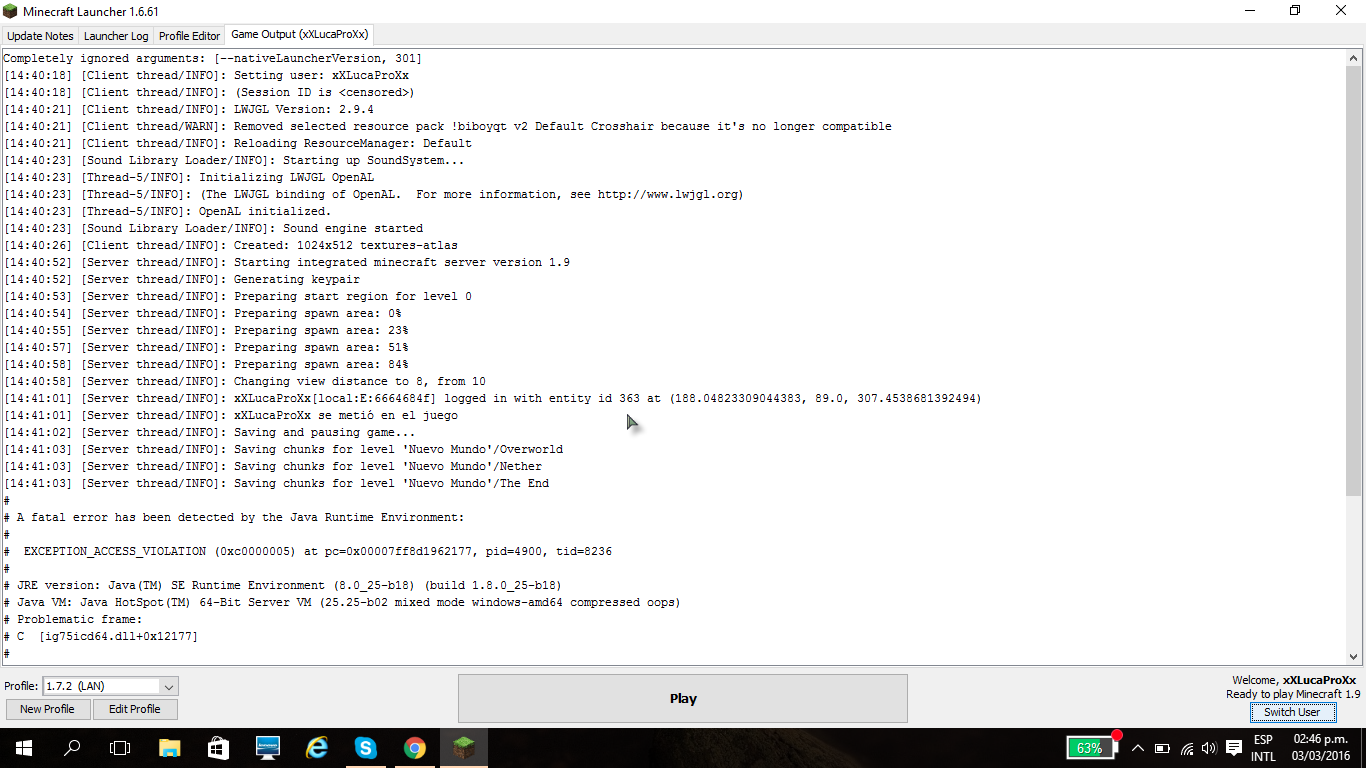Switch to the Update Notes tab
Image resolution: width=1366 pixels, height=768 pixels.
point(40,36)
